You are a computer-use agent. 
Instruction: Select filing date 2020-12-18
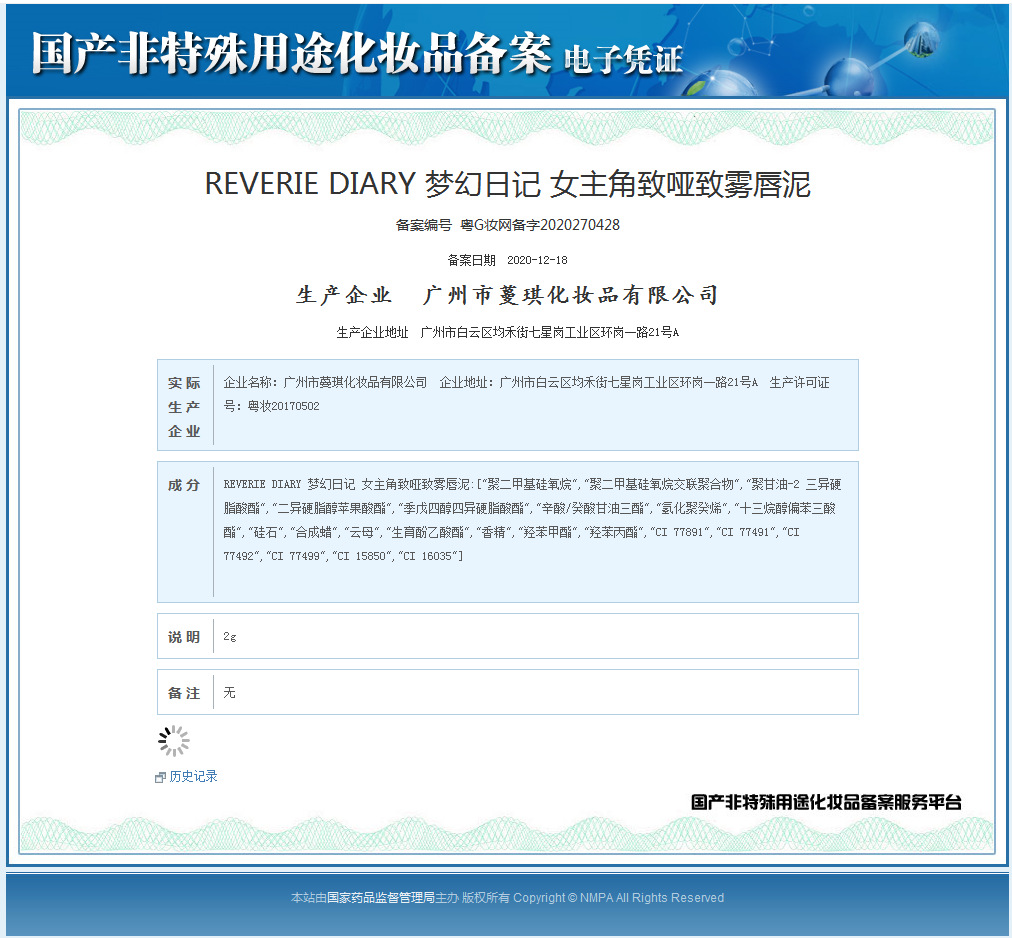click(537, 260)
